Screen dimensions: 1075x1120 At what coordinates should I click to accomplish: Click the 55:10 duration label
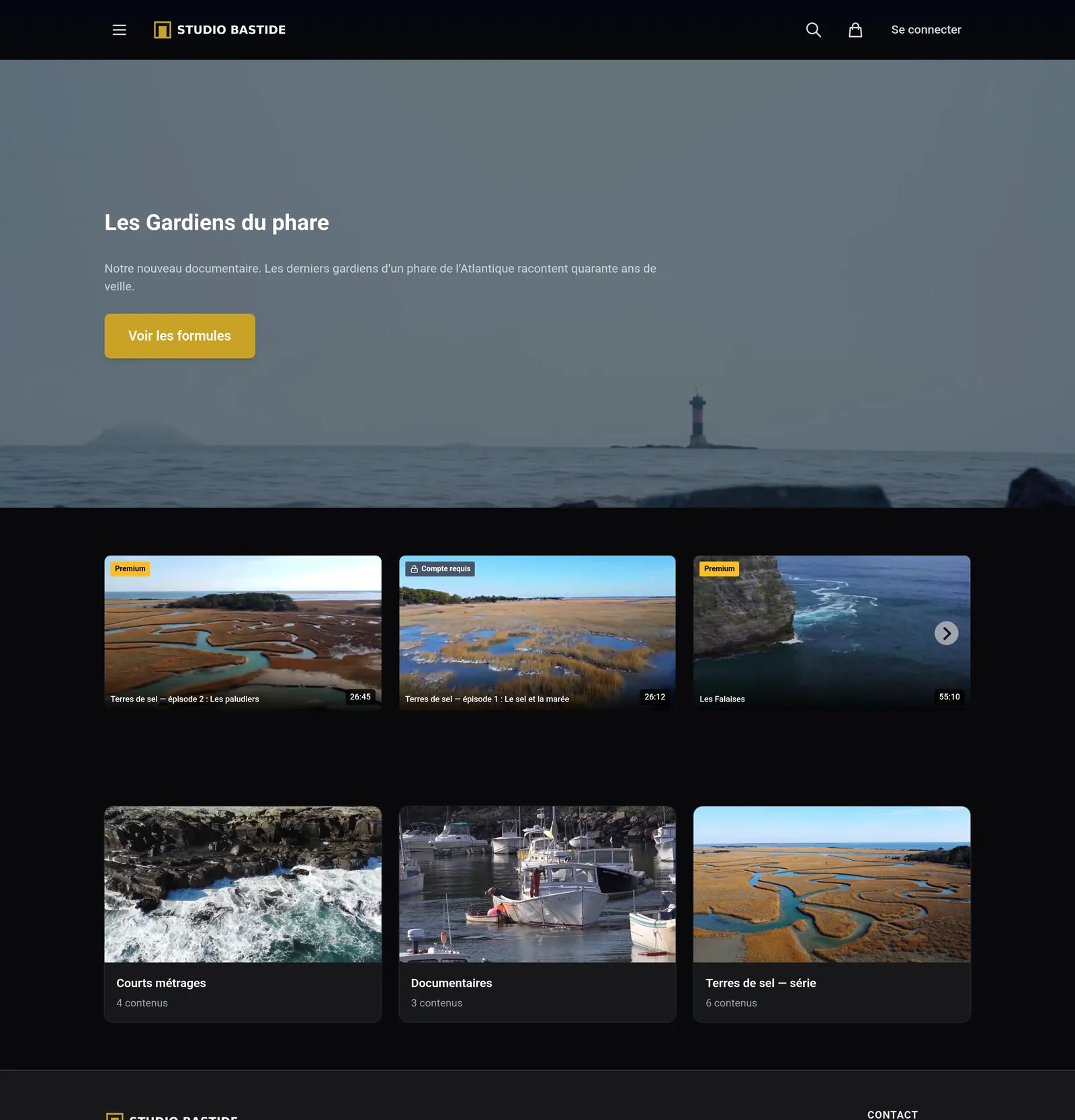click(949, 697)
